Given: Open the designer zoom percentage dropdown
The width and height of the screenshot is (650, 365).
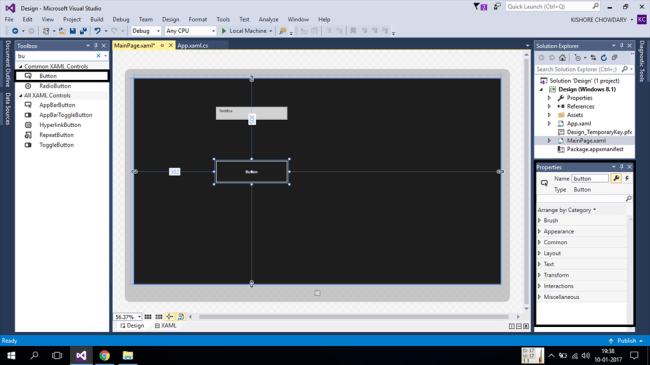Looking at the screenshot, I should (139, 317).
